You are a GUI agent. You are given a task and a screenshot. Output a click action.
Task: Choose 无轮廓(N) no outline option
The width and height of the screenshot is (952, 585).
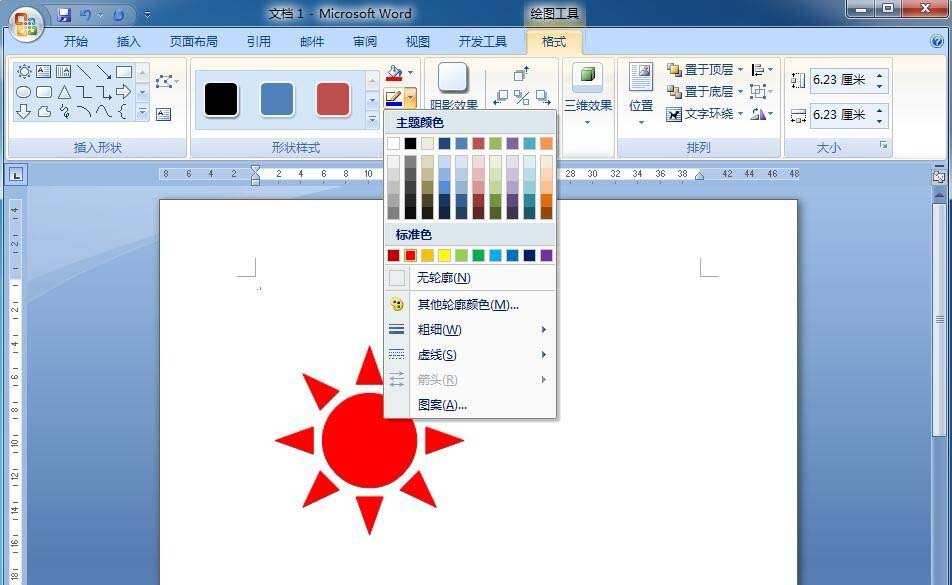tap(470, 278)
